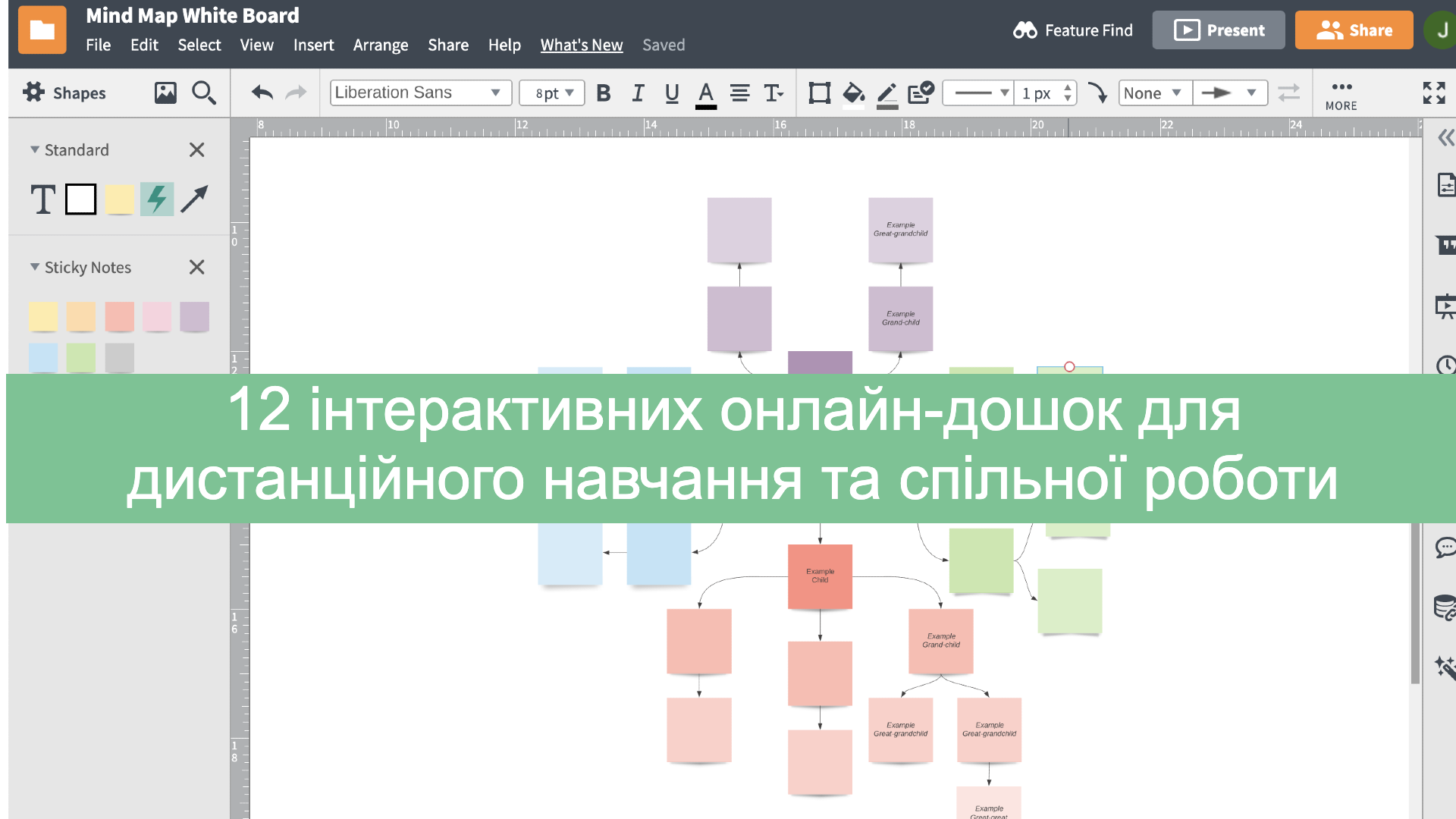Image resolution: width=1456 pixels, height=819 pixels.
Task: Toggle Underline formatting on text
Action: coord(670,93)
